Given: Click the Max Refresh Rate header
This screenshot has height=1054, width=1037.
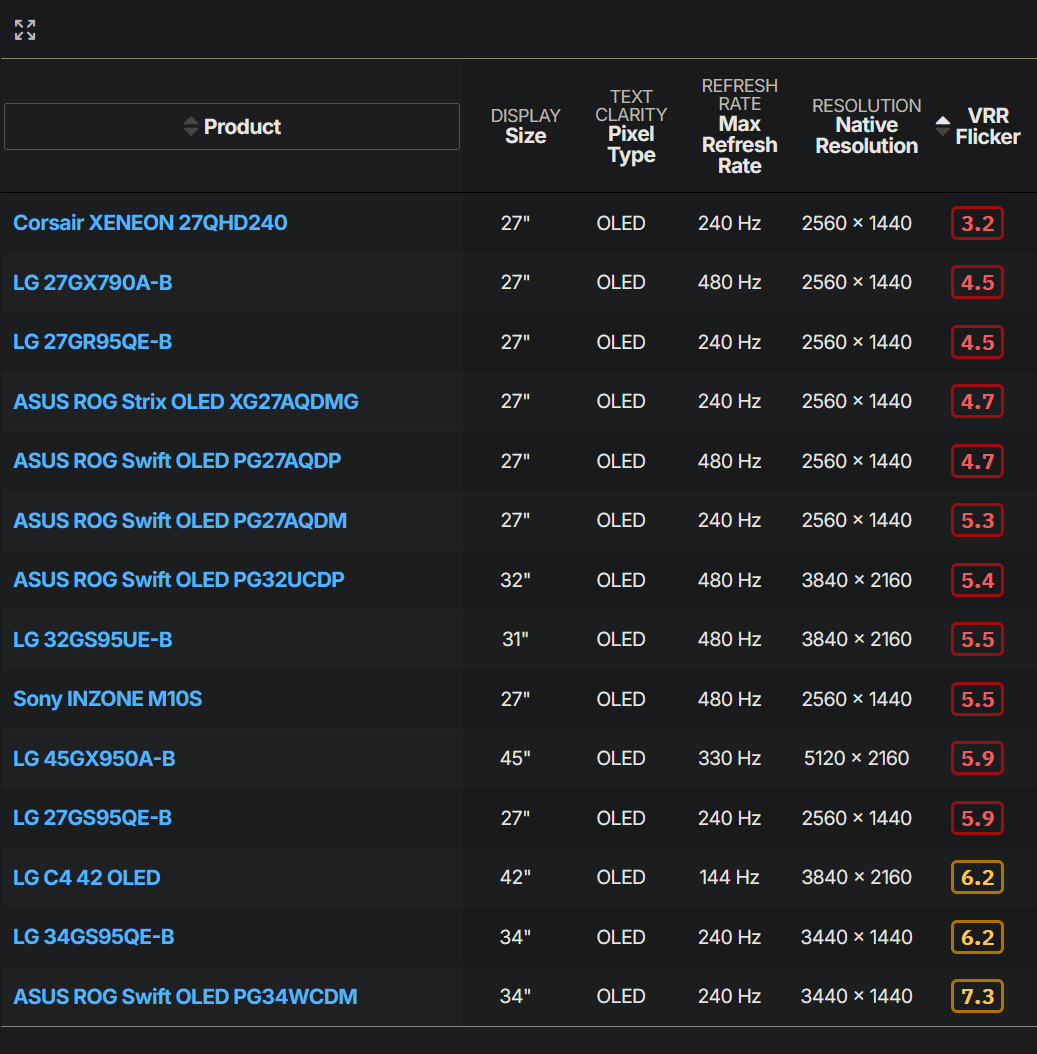Looking at the screenshot, I should (739, 126).
